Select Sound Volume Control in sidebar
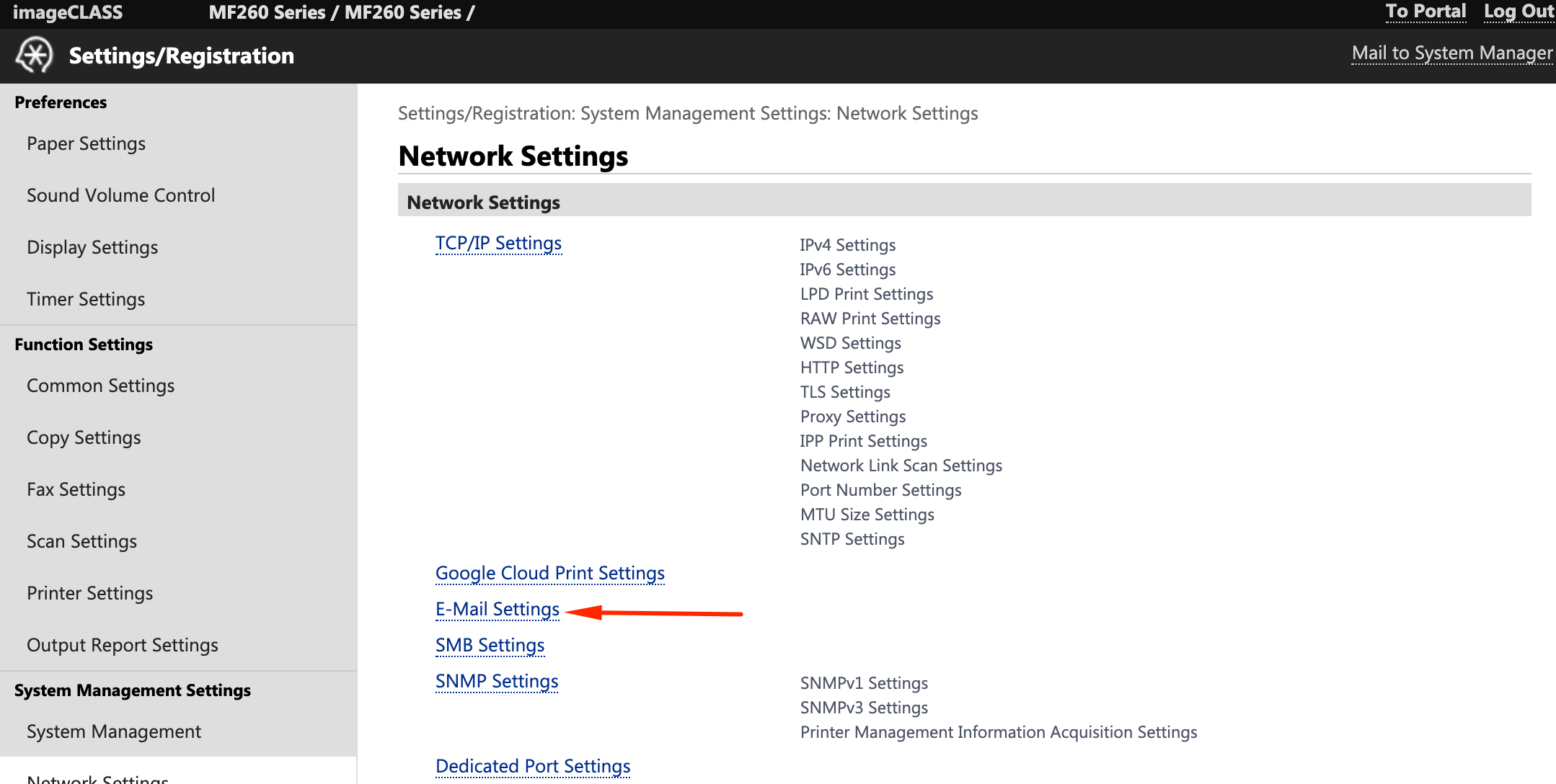Image resolution: width=1556 pixels, height=784 pixels. tap(120, 195)
